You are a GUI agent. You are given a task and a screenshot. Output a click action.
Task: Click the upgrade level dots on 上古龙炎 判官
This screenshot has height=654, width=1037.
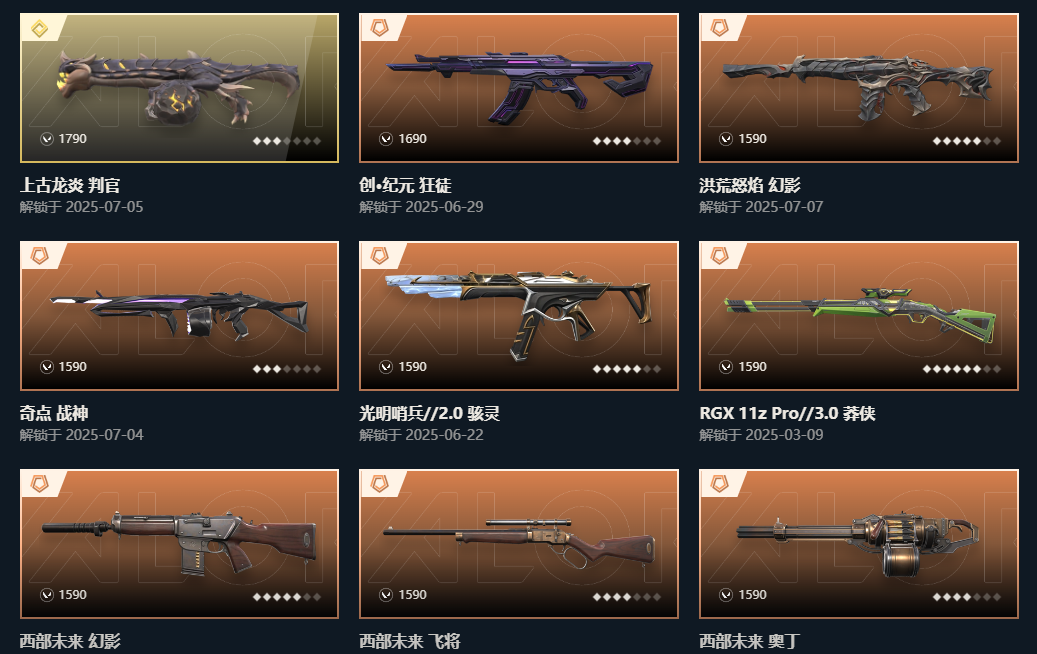pyautogui.click(x=286, y=141)
